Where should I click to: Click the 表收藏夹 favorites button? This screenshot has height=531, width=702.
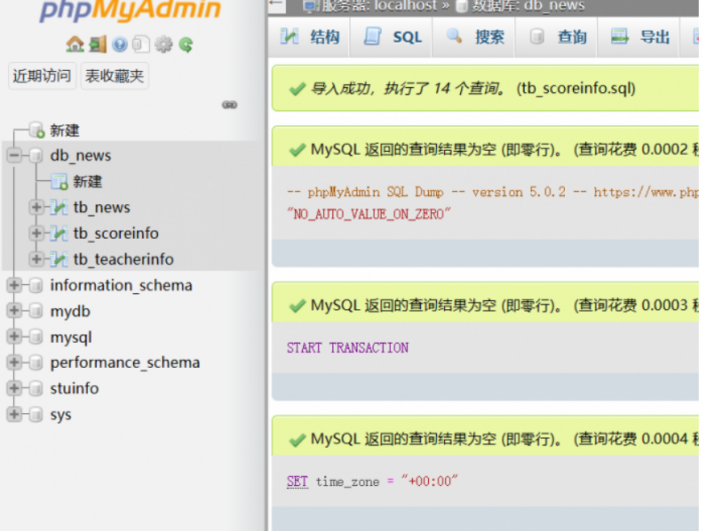click(x=115, y=76)
